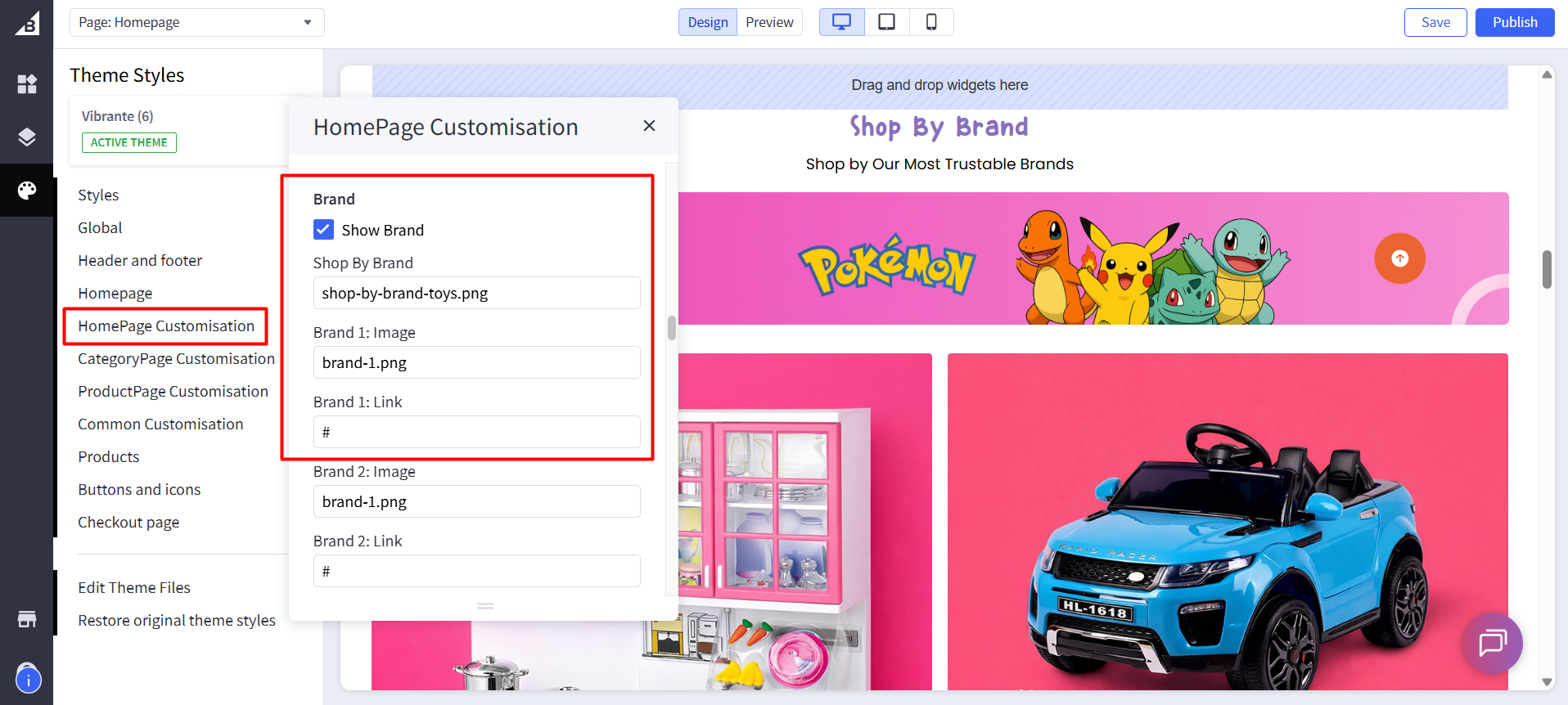Open the Global settings section
This screenshot has height=705, width=1568.
pyautogui.click(x=100, y=227)
